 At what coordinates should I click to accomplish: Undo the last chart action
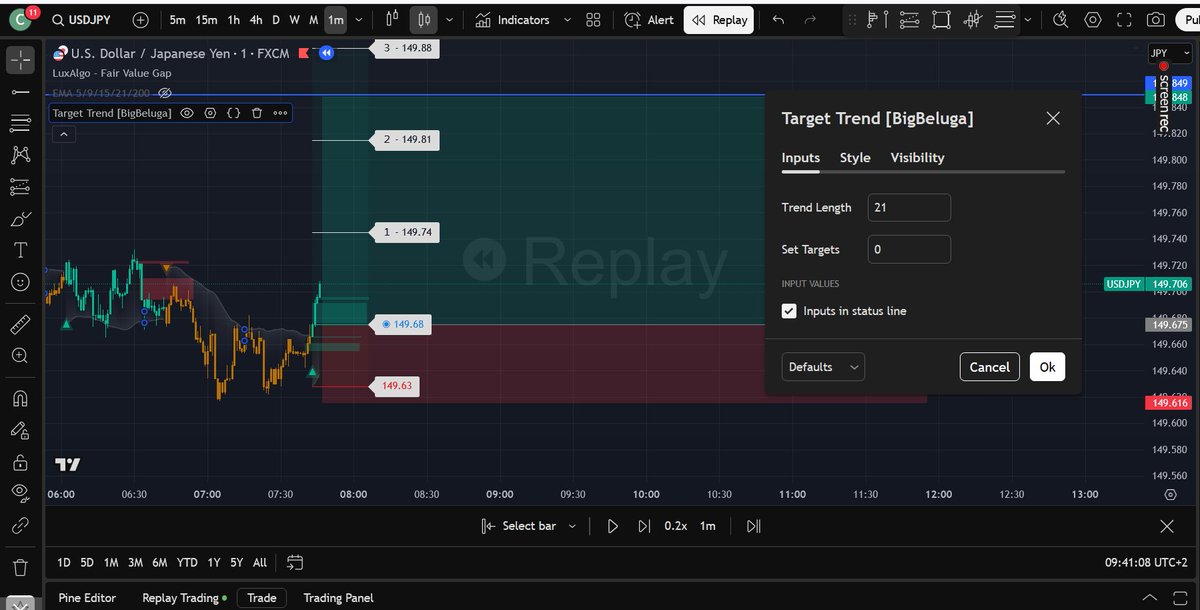click(779, 20)
